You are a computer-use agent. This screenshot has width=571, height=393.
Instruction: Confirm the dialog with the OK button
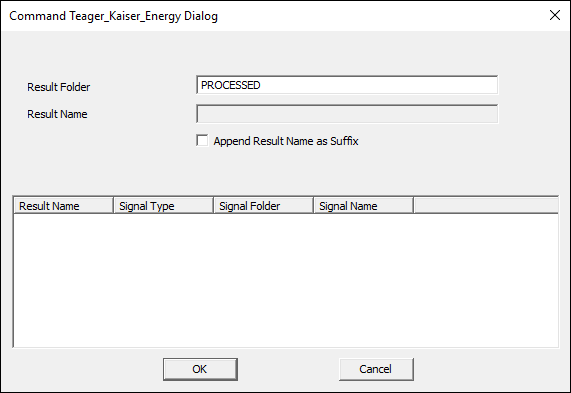200,369
